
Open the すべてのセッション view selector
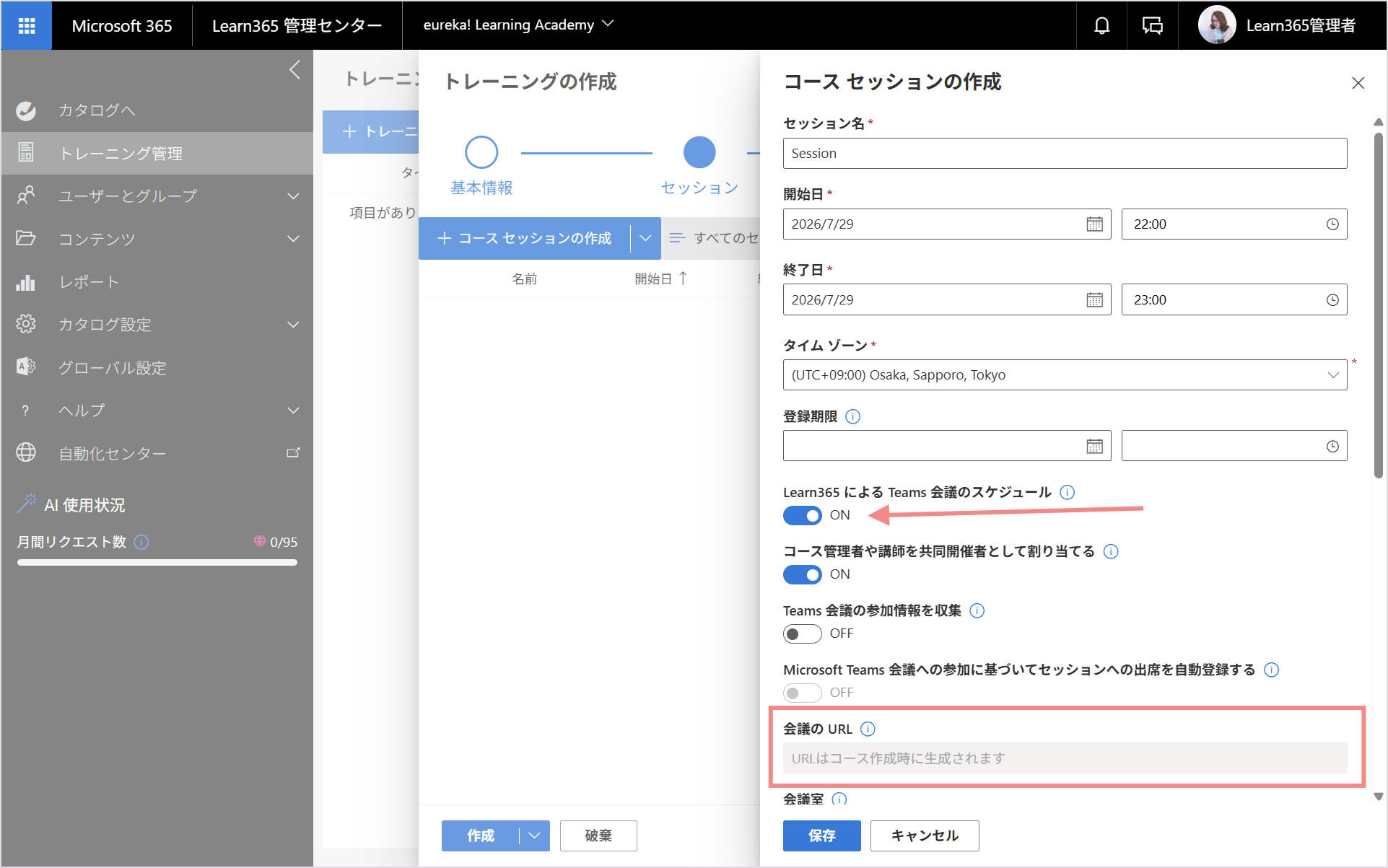tap(715, 238)
